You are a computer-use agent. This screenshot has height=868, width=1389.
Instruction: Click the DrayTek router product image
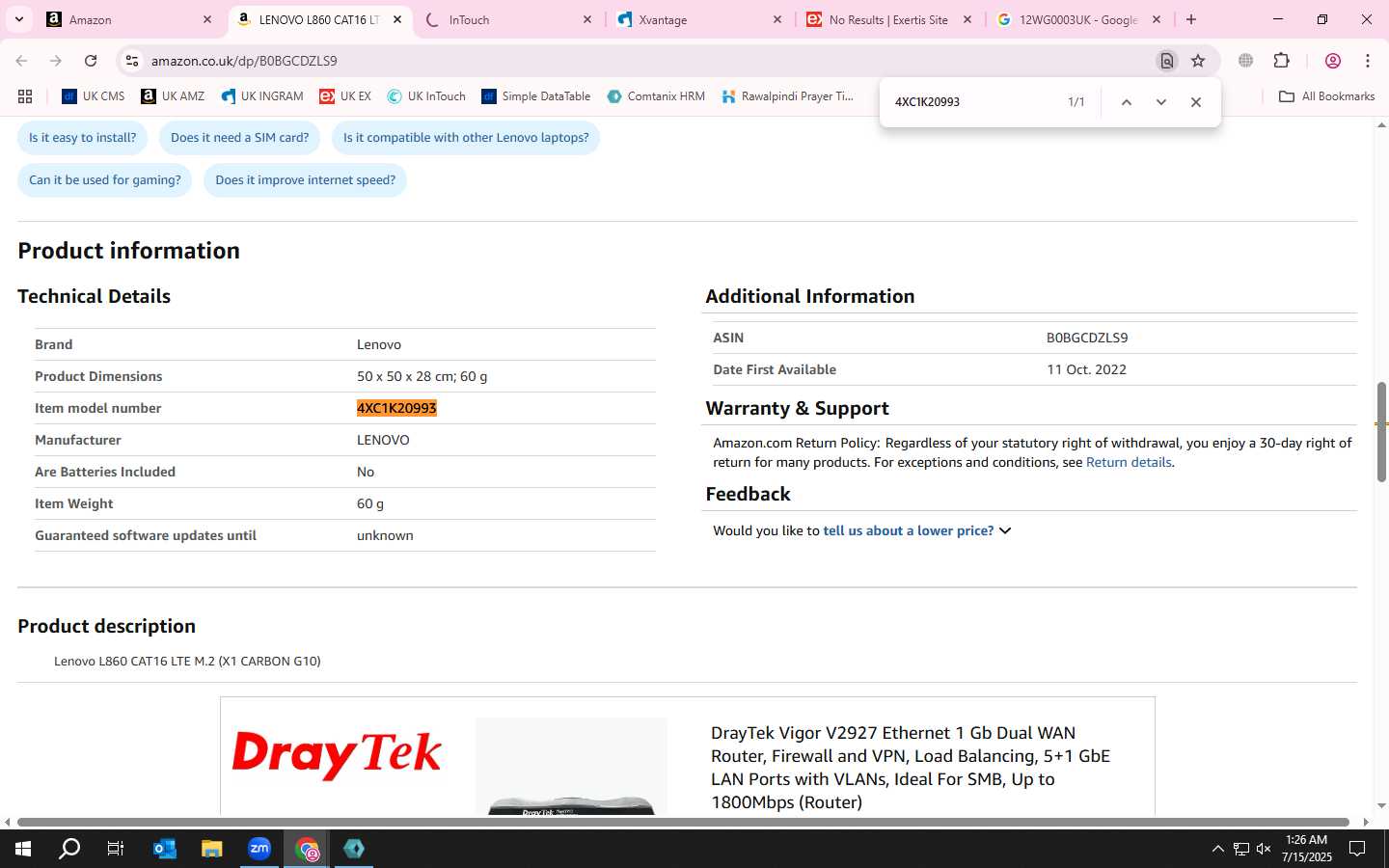(x=571, y=767)
